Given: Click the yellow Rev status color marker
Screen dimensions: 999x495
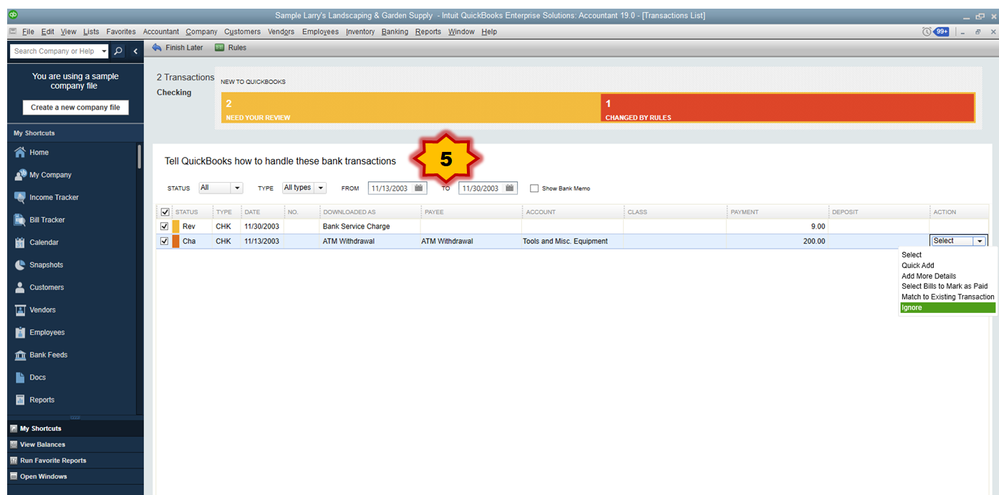Looking at the screenshot, I should pos(176,226).
